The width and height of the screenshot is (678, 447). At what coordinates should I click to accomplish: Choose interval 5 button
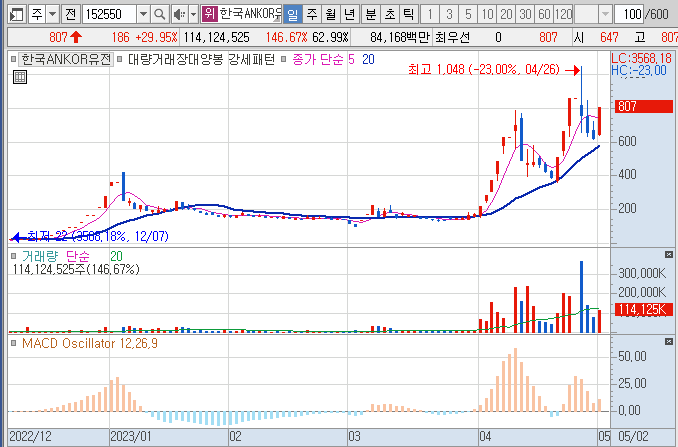468,14
